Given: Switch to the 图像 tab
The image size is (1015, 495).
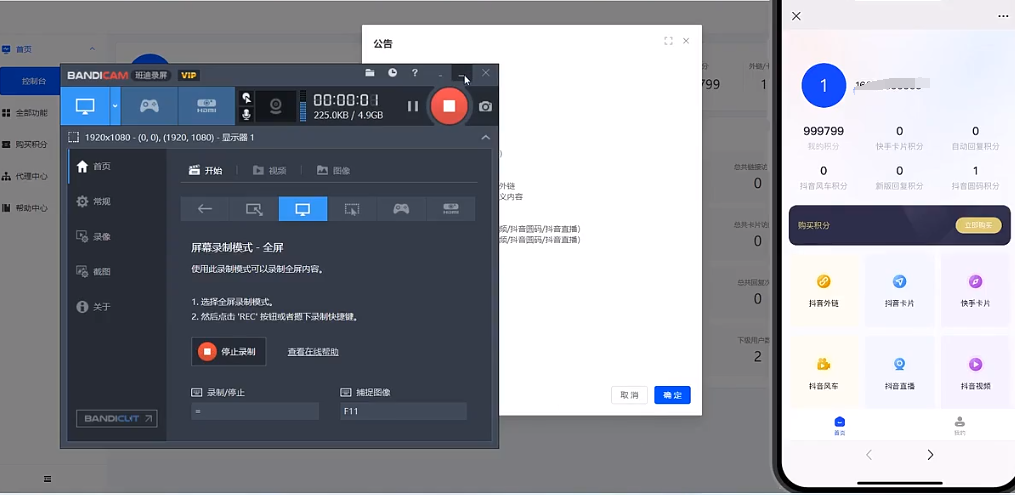Looking at the screenshot, I should pos(333,171).
